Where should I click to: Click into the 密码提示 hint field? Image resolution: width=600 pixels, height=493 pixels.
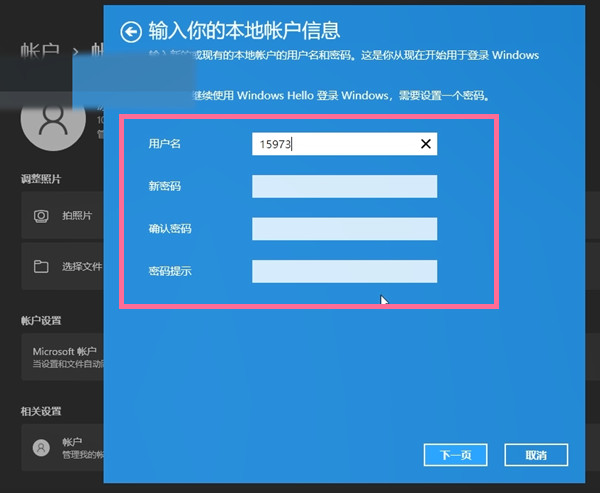point(344,271)
